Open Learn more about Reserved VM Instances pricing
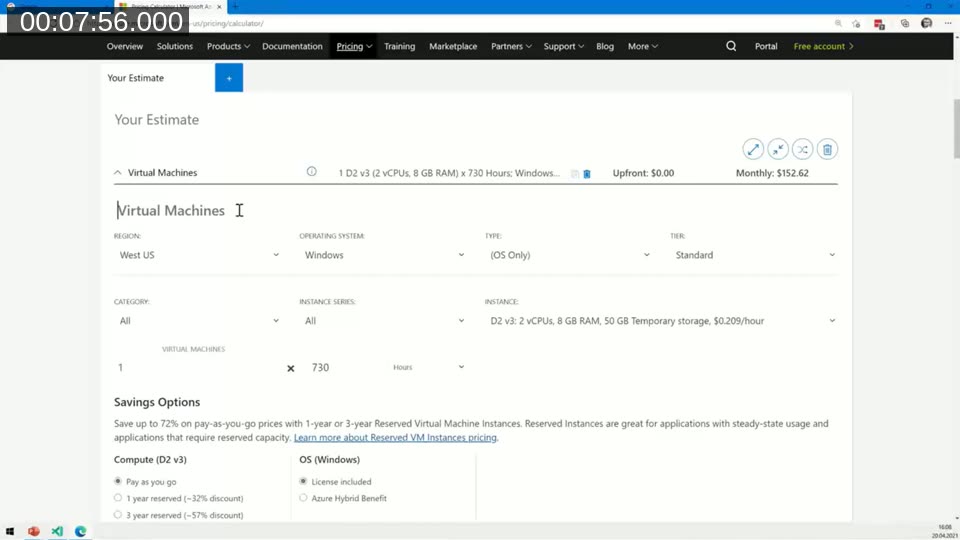The width and height of the screenshot is (960, 540). pyautogui.click(x=395, y=437)
